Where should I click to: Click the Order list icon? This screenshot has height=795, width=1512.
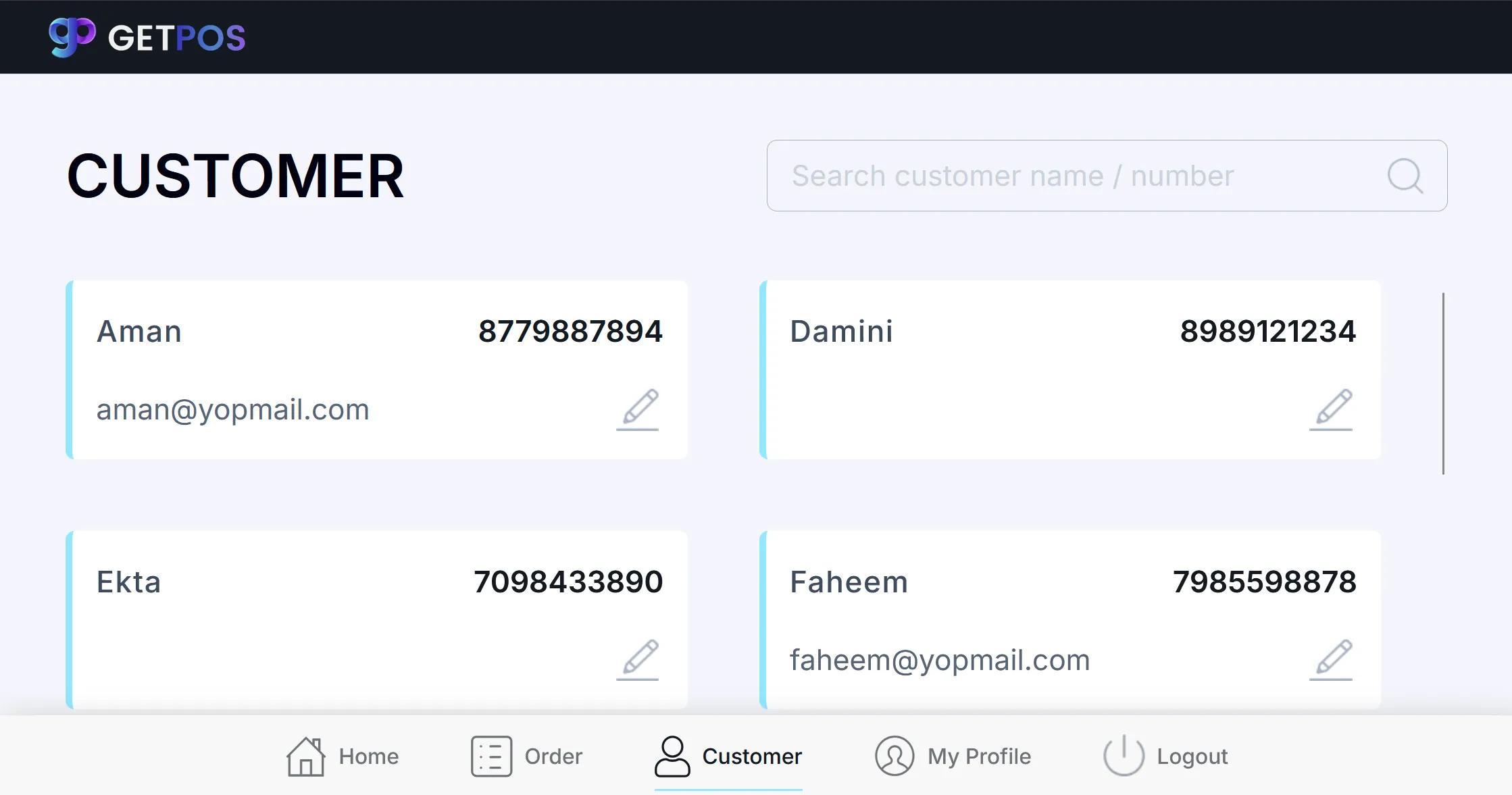pos(491,756)
